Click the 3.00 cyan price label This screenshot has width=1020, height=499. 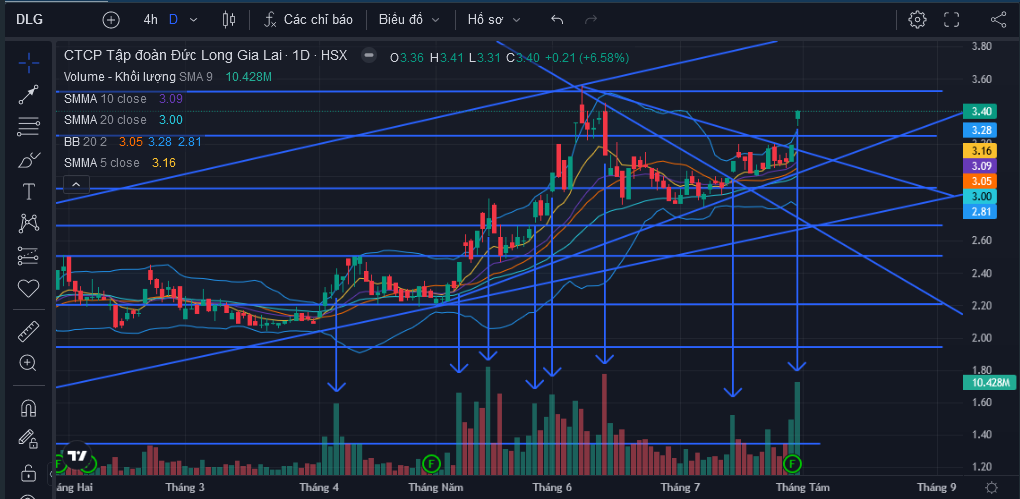coord(982,196)
